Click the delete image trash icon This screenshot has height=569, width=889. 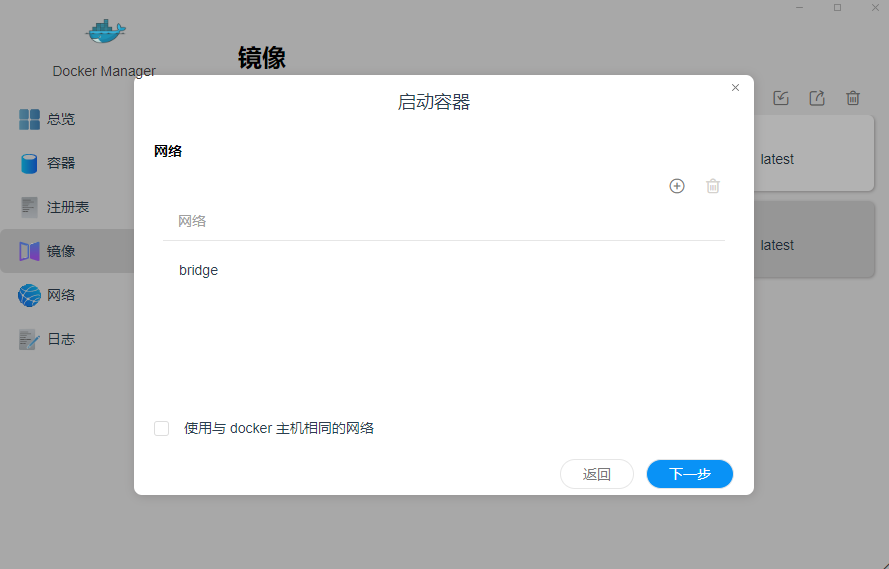853,98
